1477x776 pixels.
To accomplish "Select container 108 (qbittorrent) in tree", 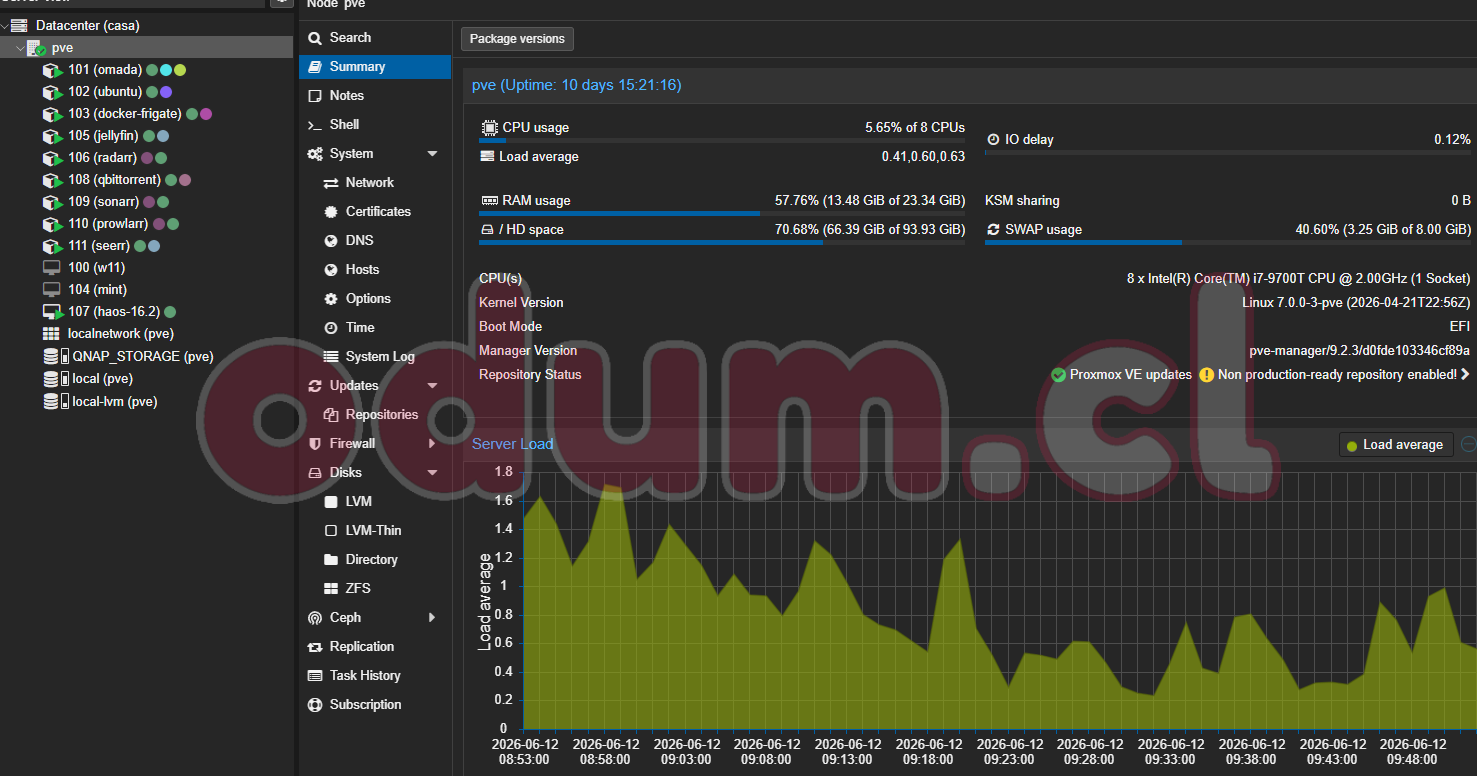I will [x=114, y=180].
